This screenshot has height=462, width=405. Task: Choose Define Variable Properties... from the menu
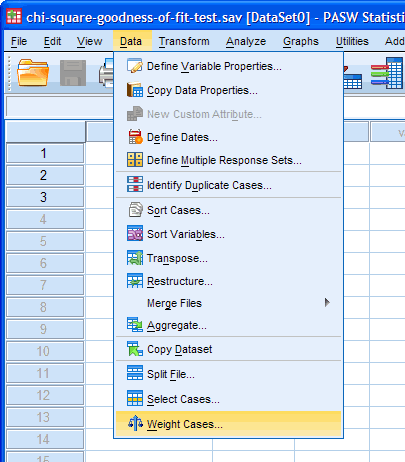click(228, 66)
